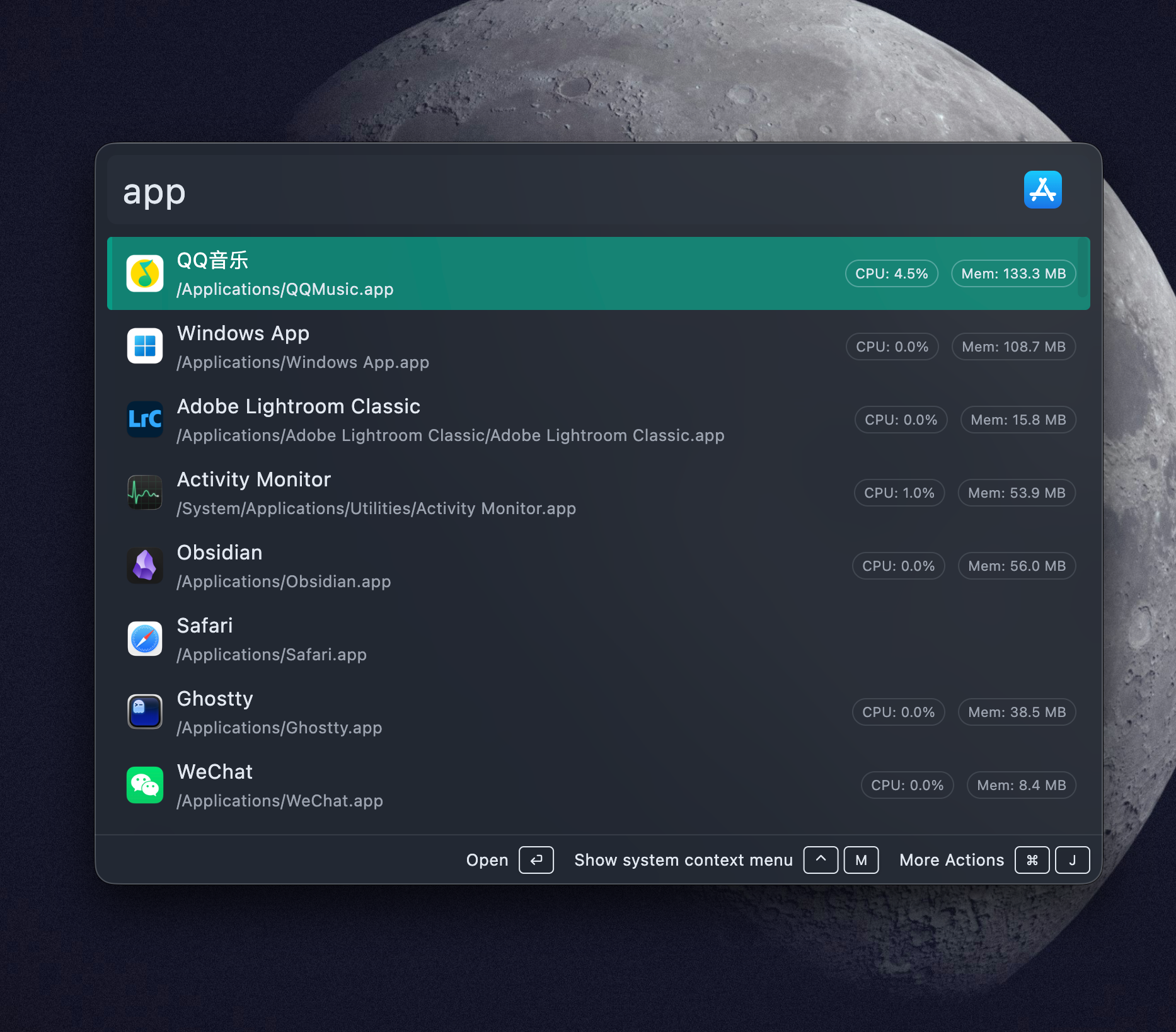Click the return key icon beside Open
This screenshot has width=1176, height=1032.
pos(536,860)
